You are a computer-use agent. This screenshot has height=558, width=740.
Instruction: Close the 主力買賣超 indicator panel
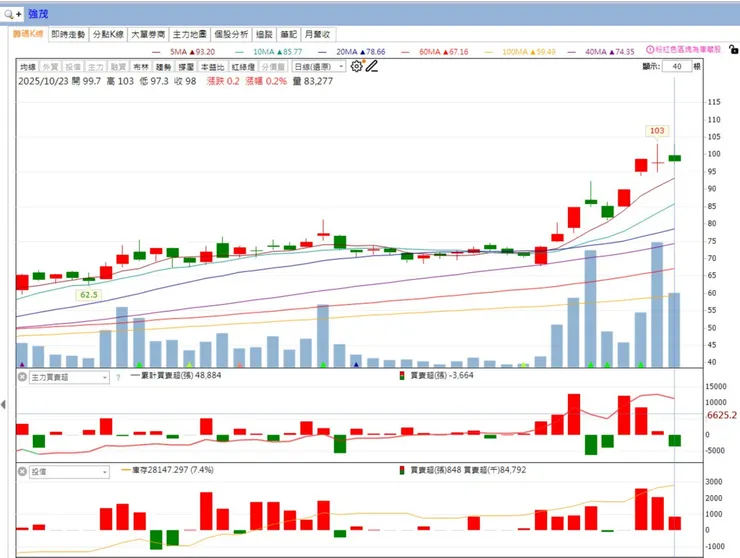pos(22,377)
